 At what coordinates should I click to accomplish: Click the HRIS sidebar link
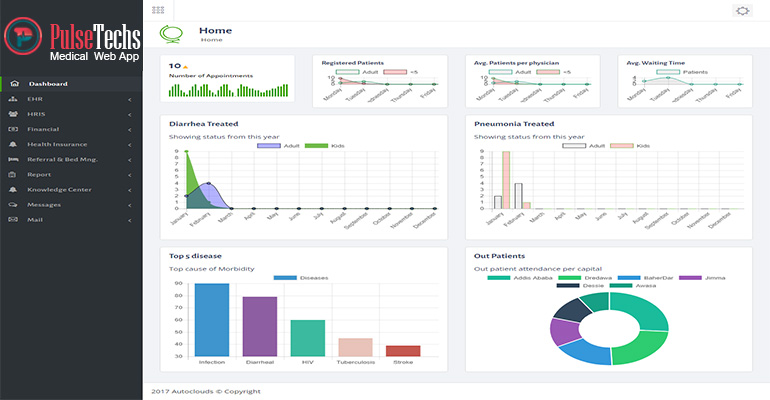36,114
